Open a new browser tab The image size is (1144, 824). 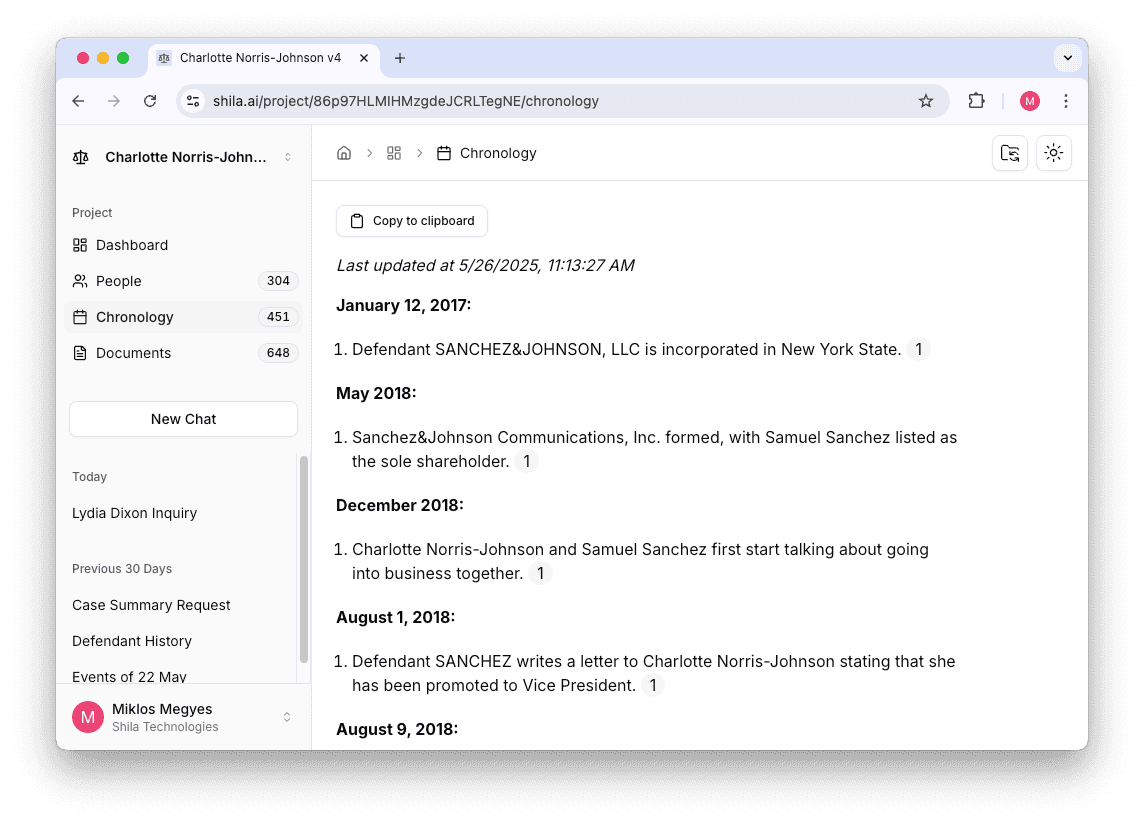click(400, 58)
